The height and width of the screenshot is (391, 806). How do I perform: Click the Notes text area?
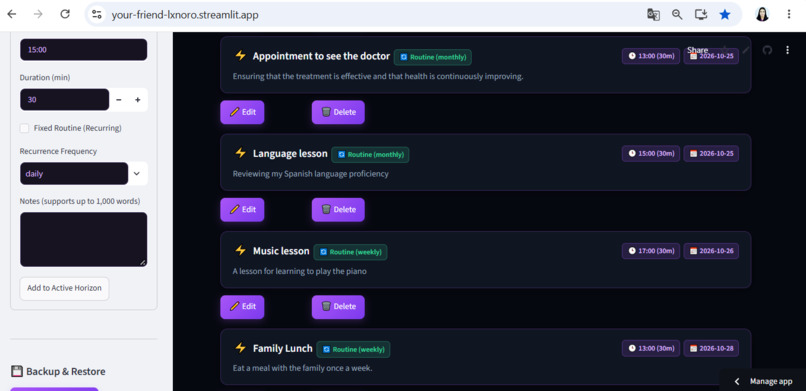[x=84, y=239]
